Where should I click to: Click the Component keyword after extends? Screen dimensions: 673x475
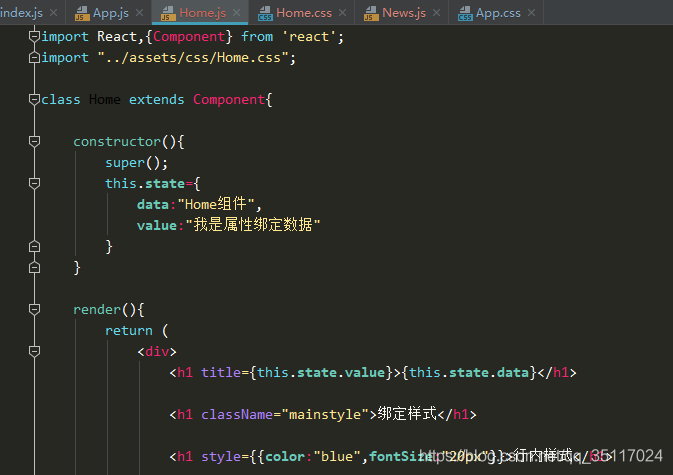tap(229, 100)
